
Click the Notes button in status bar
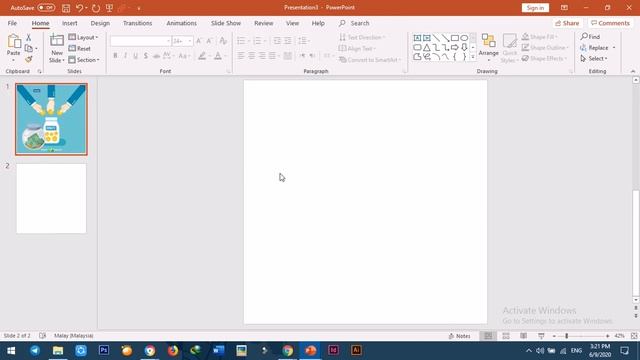[460, 336]
